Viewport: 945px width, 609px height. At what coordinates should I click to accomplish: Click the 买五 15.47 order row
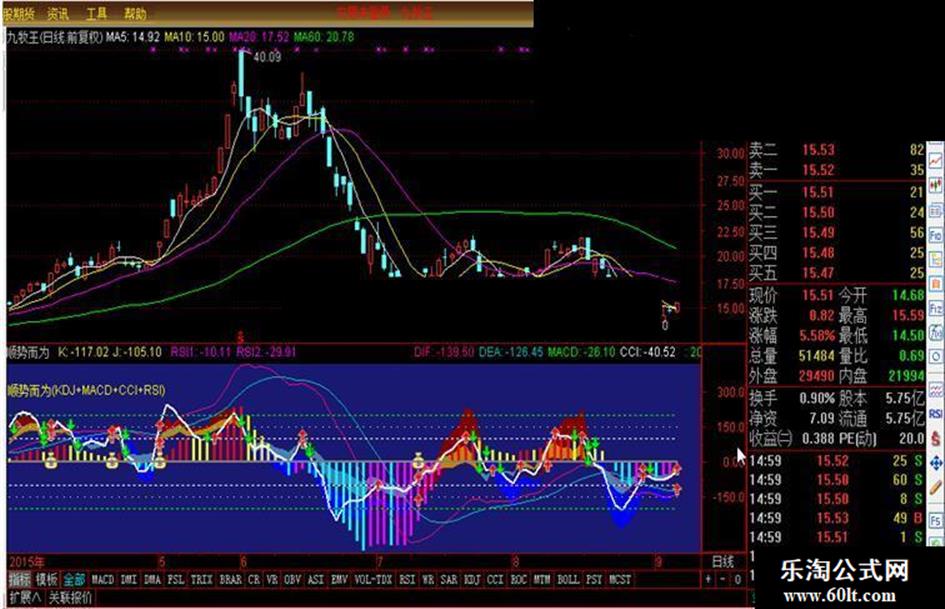point(836,273)
